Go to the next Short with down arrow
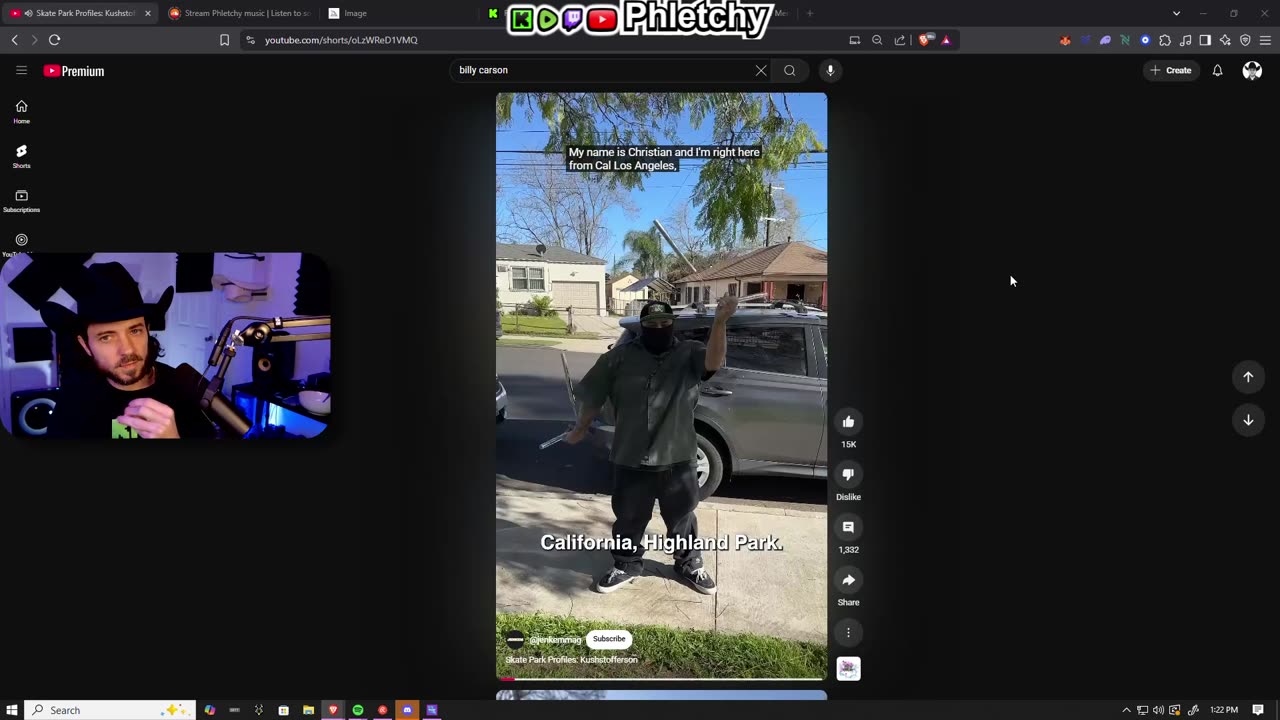Image resolution: width=1280 pixels, height=720 pixels. pos(1248,421)
